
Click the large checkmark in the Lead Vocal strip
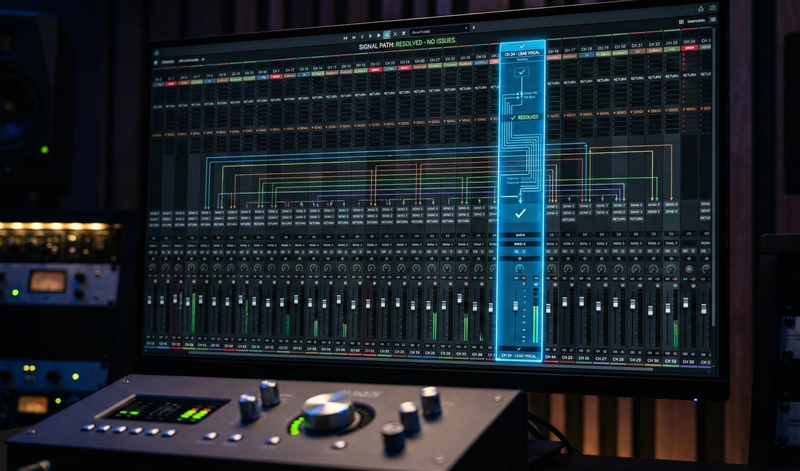click(520, 213)
